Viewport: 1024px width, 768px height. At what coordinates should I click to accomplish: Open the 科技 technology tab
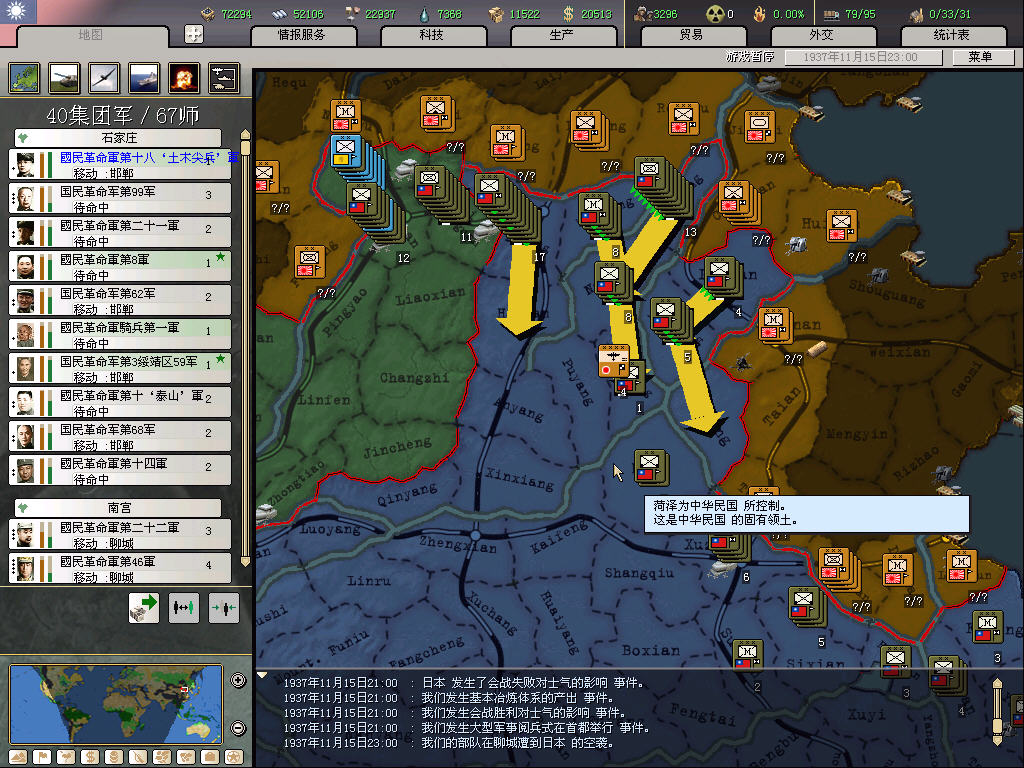pyautogui.click(x=431, y=35)
